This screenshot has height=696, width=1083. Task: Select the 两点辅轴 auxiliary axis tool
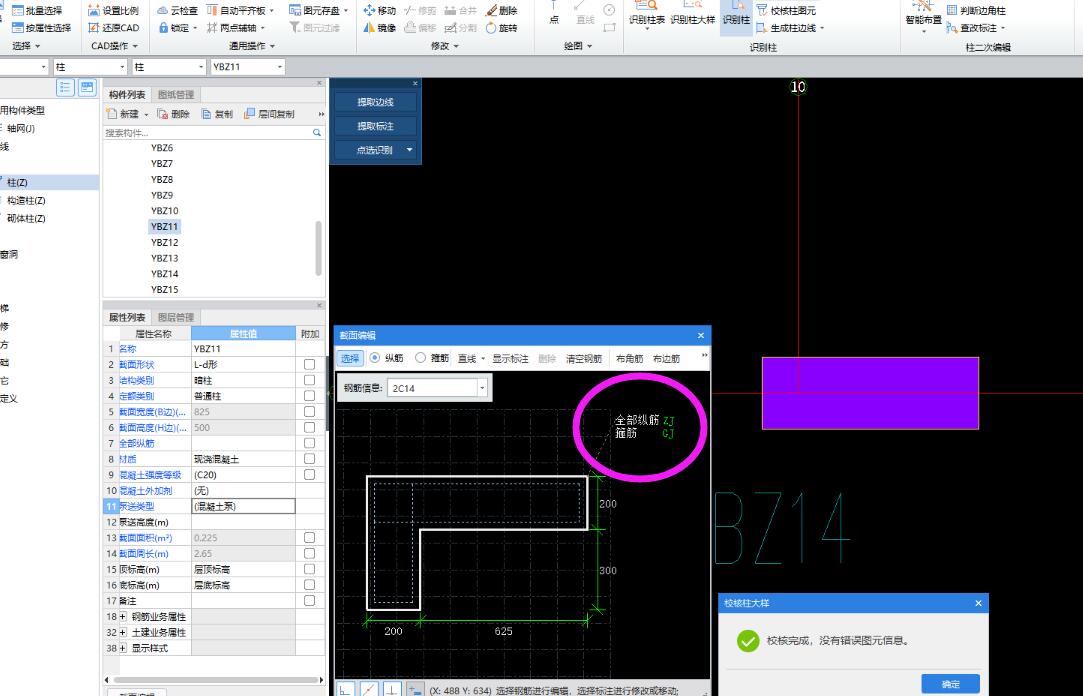pos(236,28)
